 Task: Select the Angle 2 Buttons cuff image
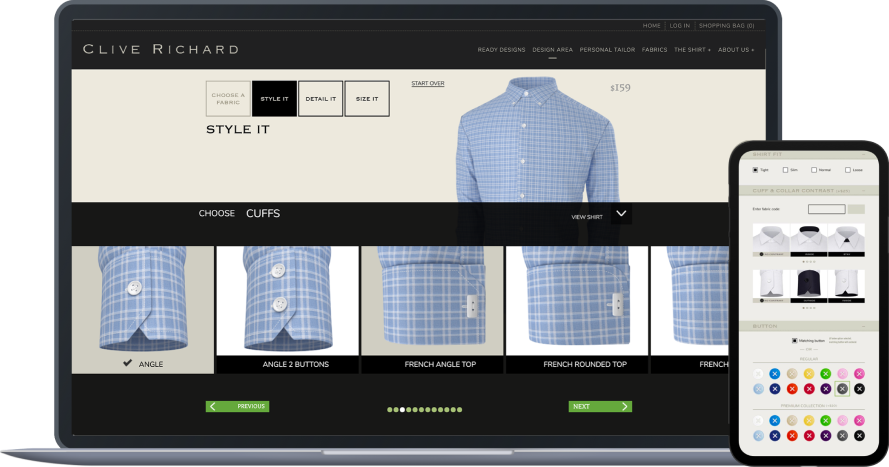pos(287,300)
